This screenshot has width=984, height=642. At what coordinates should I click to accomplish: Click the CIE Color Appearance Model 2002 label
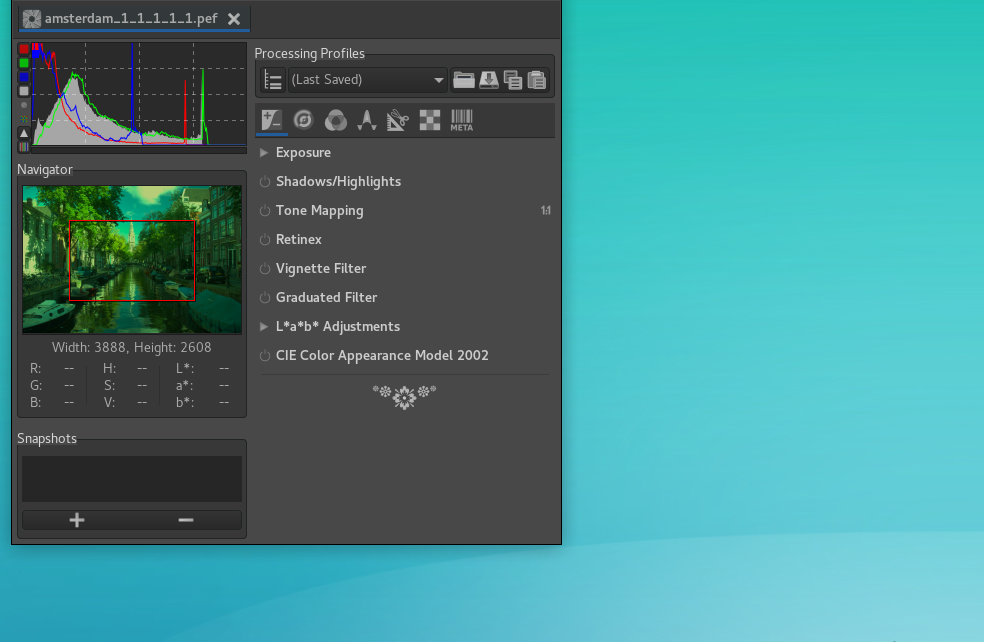[382, 356]
